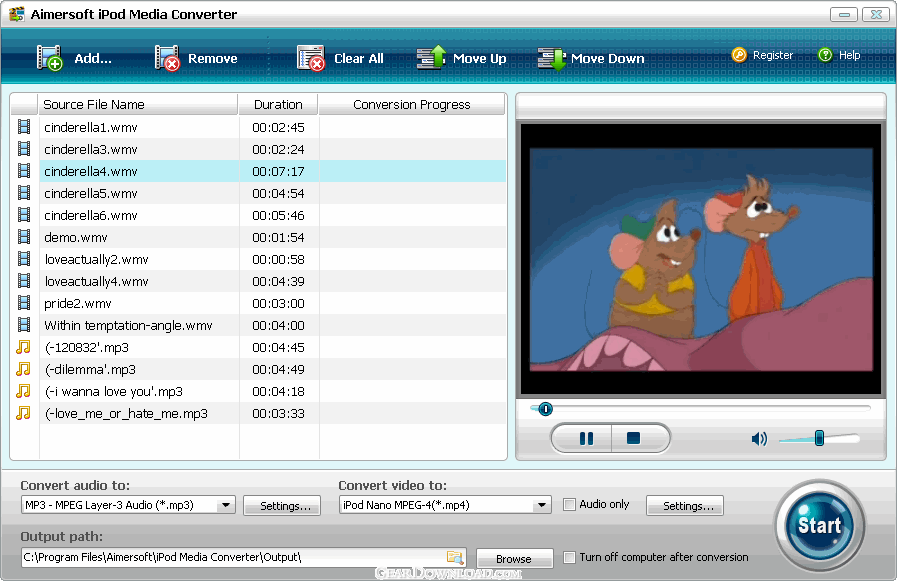
Task: Click the film icon beside cinderella5.wmv
Action: [24, 193]
